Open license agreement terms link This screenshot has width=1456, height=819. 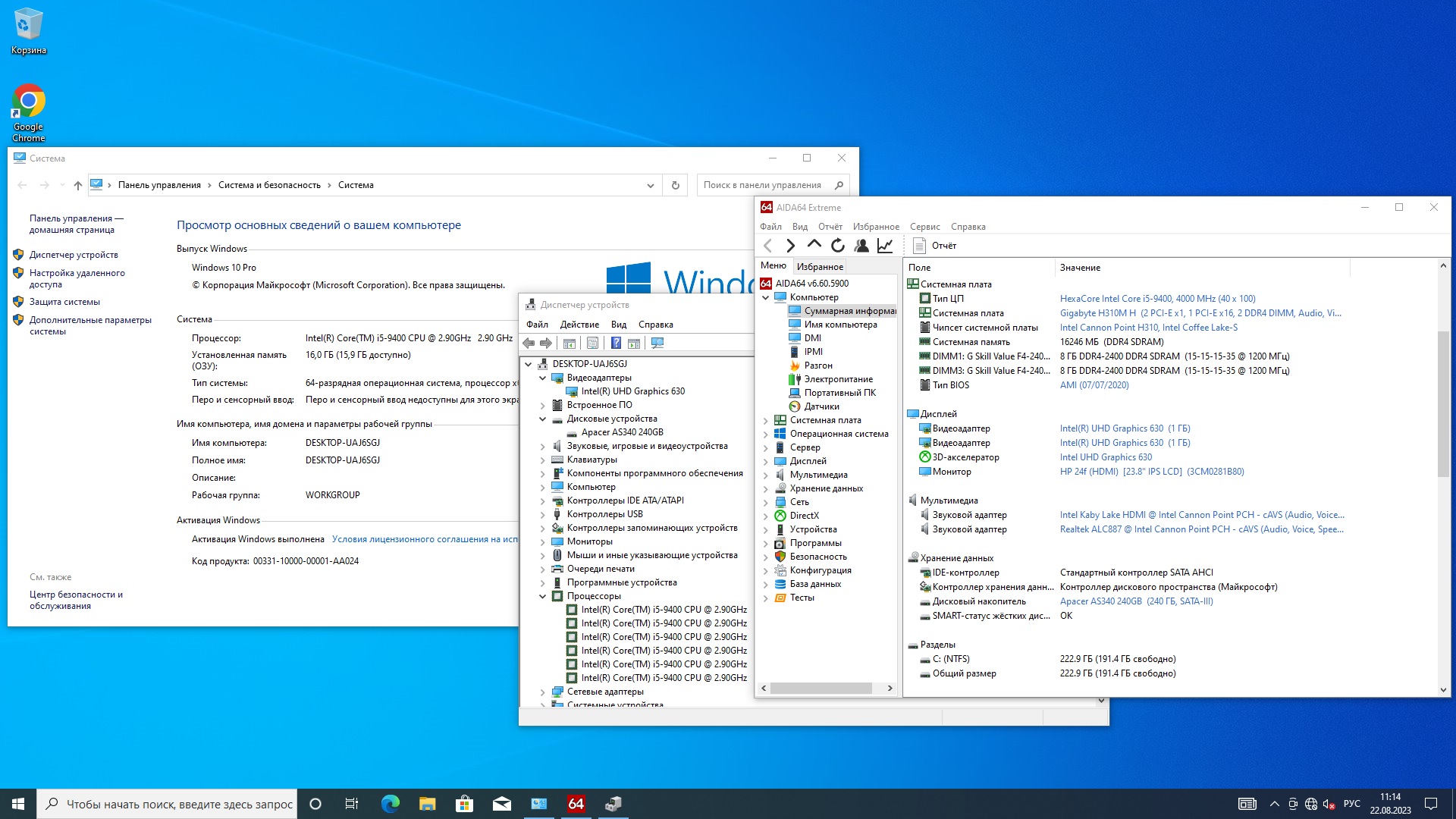(x=425, y=539)
